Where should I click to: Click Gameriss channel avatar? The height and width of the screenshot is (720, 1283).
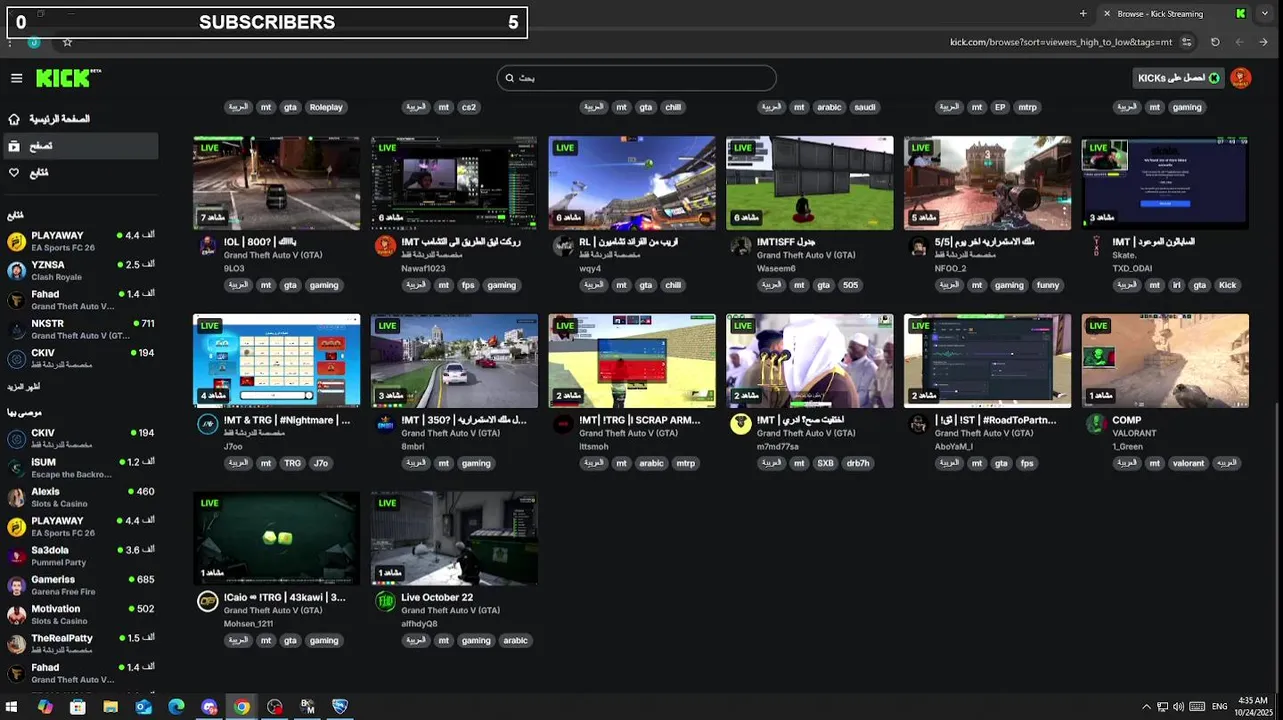[x=16, y=585]
